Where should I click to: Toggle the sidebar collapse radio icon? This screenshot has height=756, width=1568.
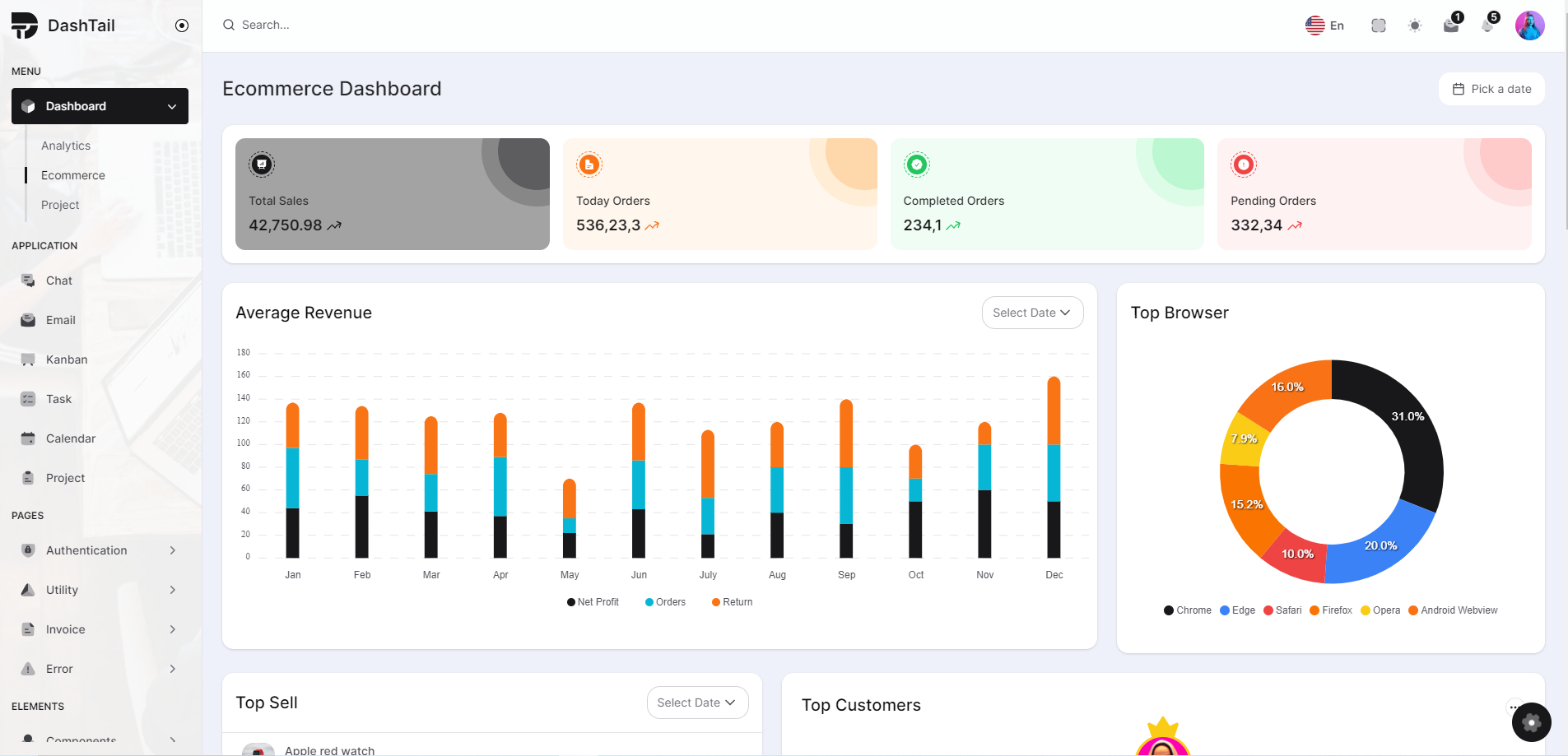tap(182, 26)
